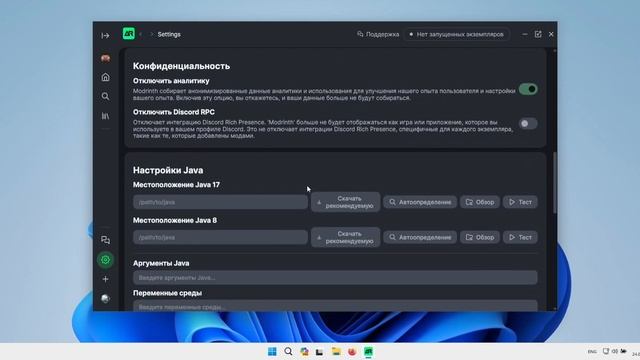Open the user avatar at sidebar top

[105, 58]
